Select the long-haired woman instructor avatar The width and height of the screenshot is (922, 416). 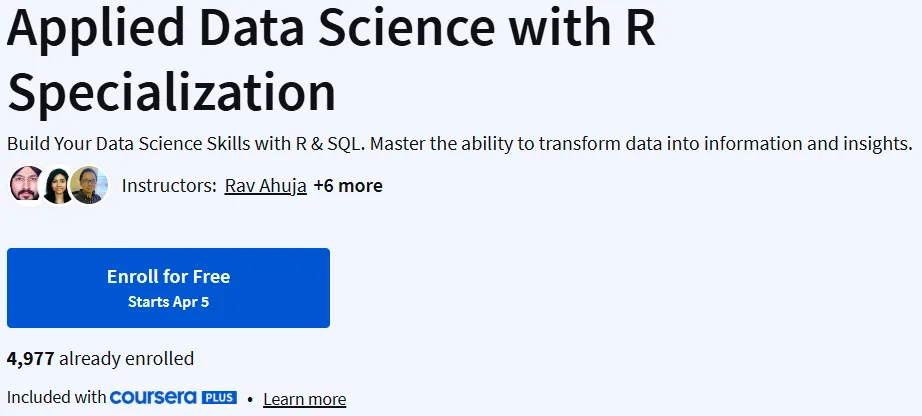tap(58, 185)
